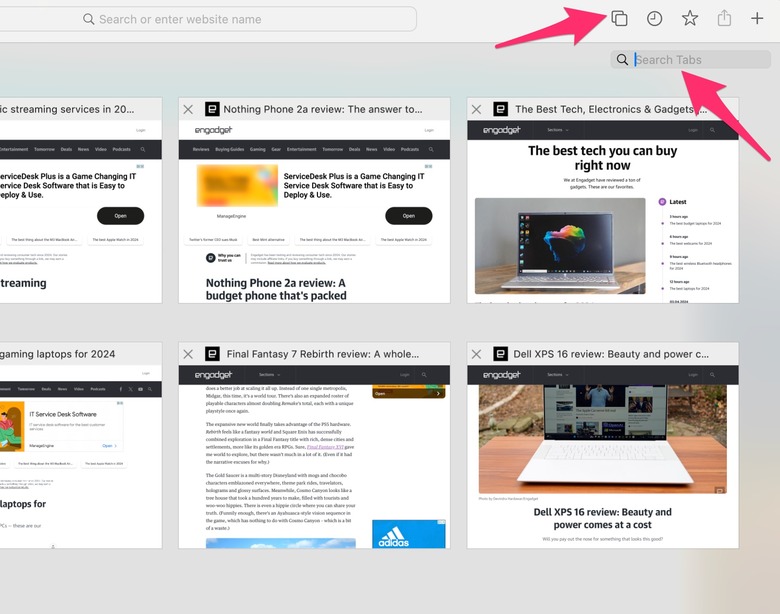Close the Nothing Phone 2a review tab
Viewport: 780px width, 614px height.
[x=188, y=109]
